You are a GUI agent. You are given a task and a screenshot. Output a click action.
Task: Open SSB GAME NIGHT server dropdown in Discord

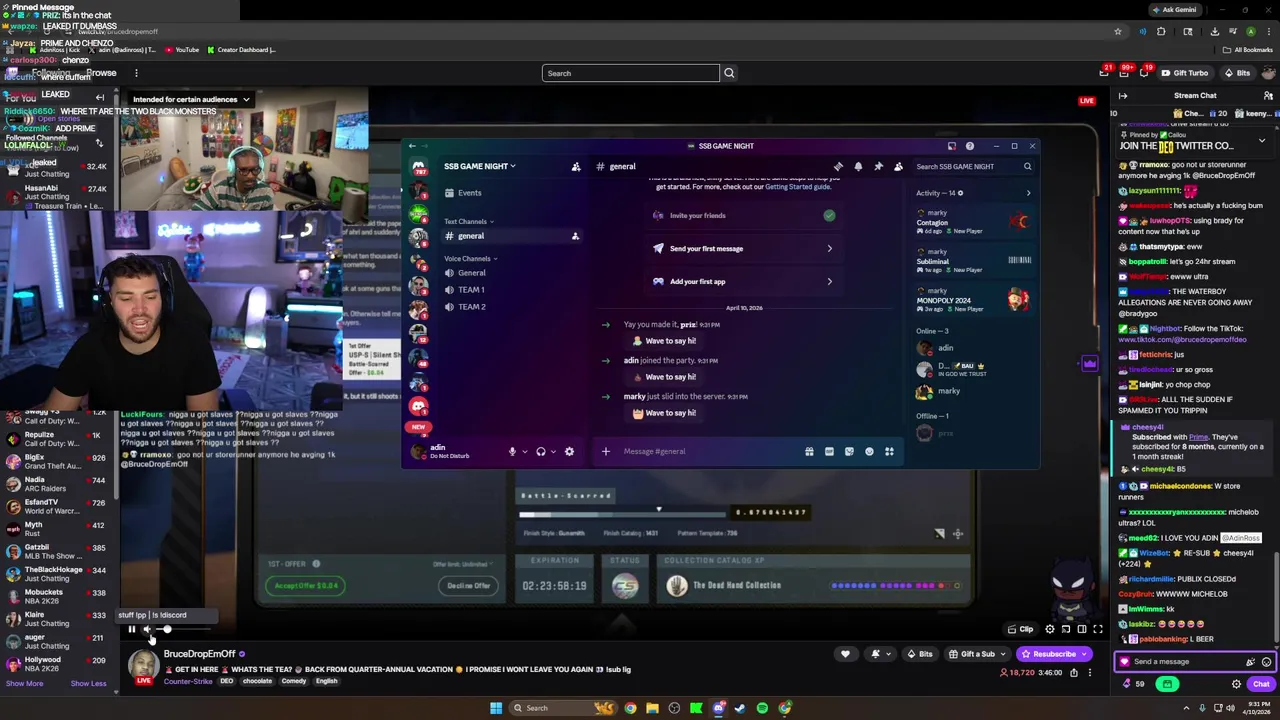(480, 167)
